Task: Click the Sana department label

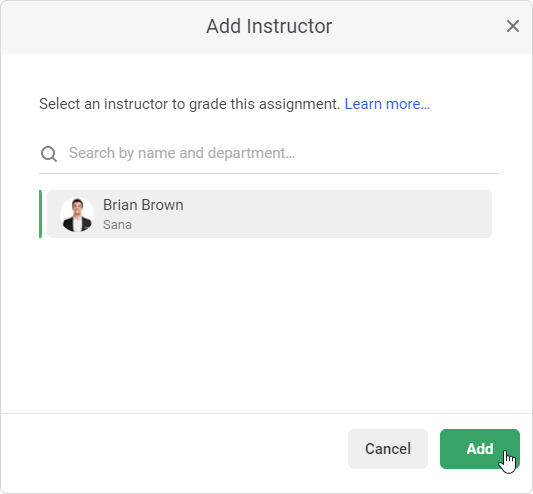Action: pyautogui.click(x=117, y=225)
